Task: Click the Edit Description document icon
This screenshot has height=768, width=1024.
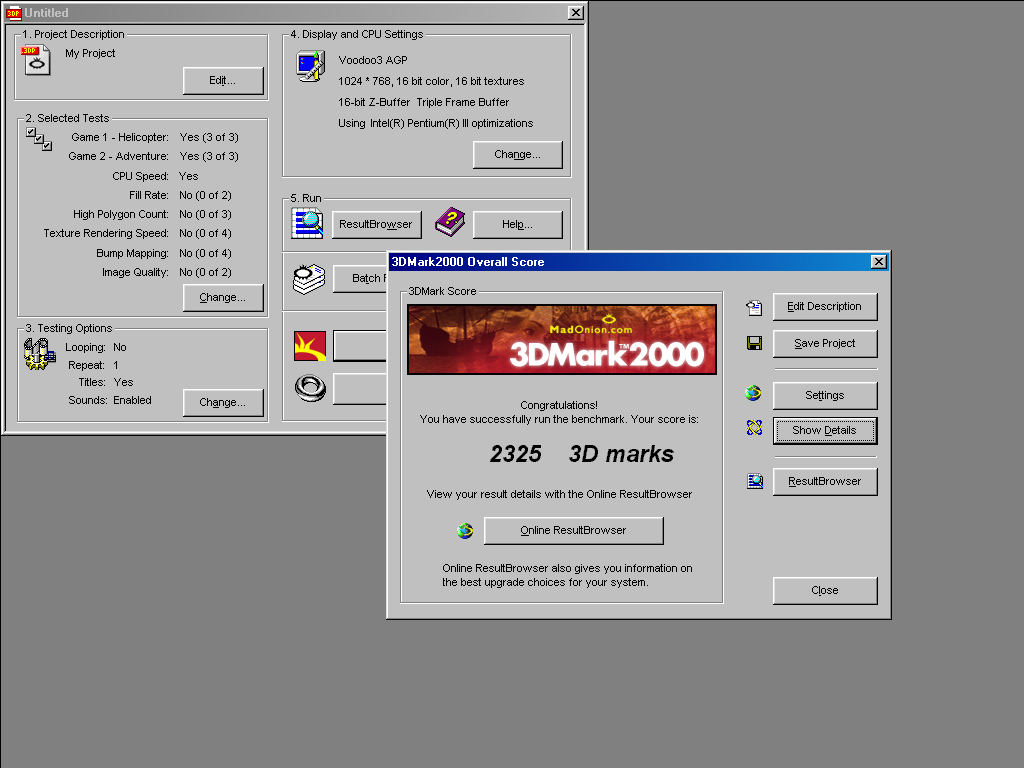Action: tap(754, 308)
